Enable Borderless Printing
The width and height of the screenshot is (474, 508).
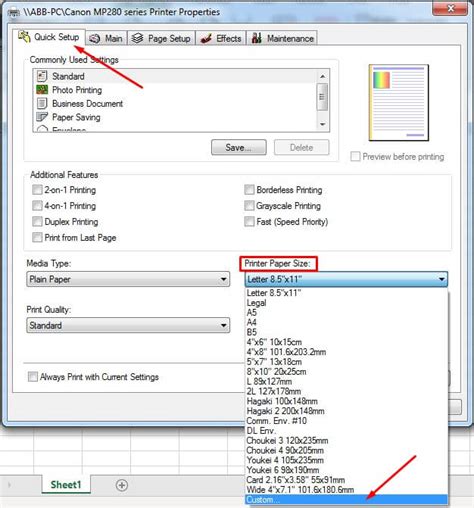pyautogui.click(x=249, y=190)
